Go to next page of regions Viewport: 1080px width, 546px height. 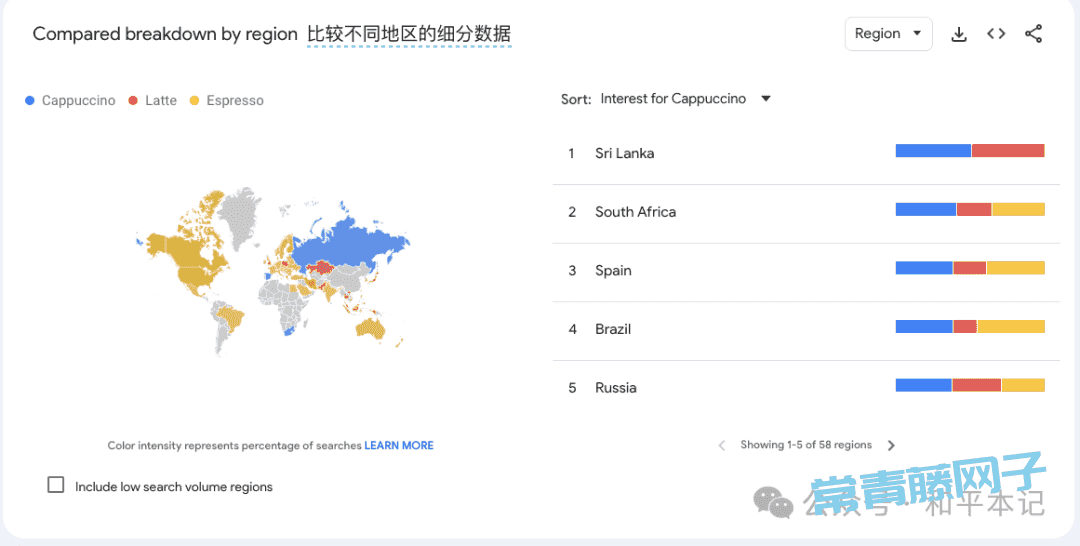point(891,446)
